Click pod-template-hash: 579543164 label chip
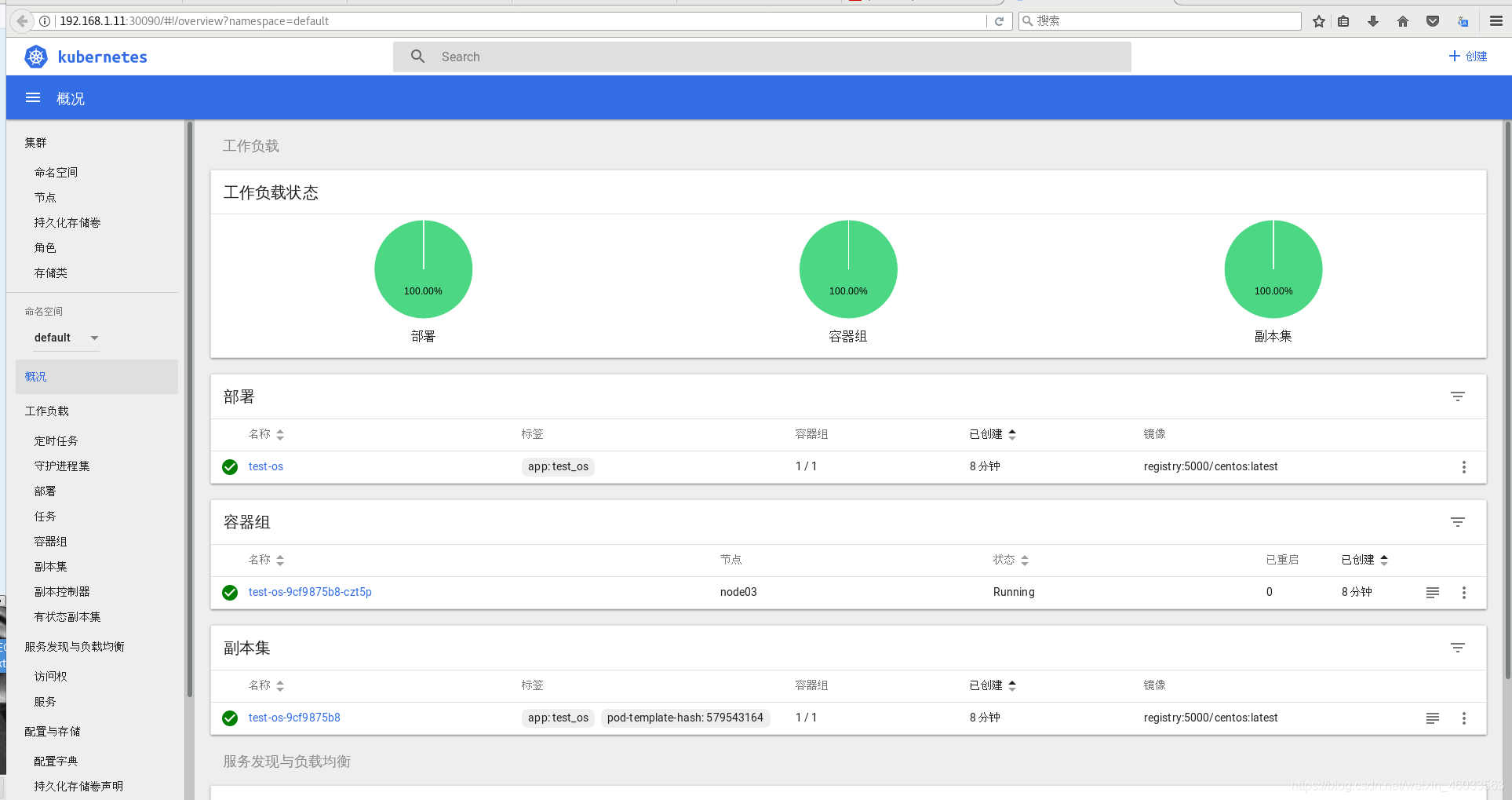Screen dimensions: 1512x800 pyautogui.click(x=685, y=718)
